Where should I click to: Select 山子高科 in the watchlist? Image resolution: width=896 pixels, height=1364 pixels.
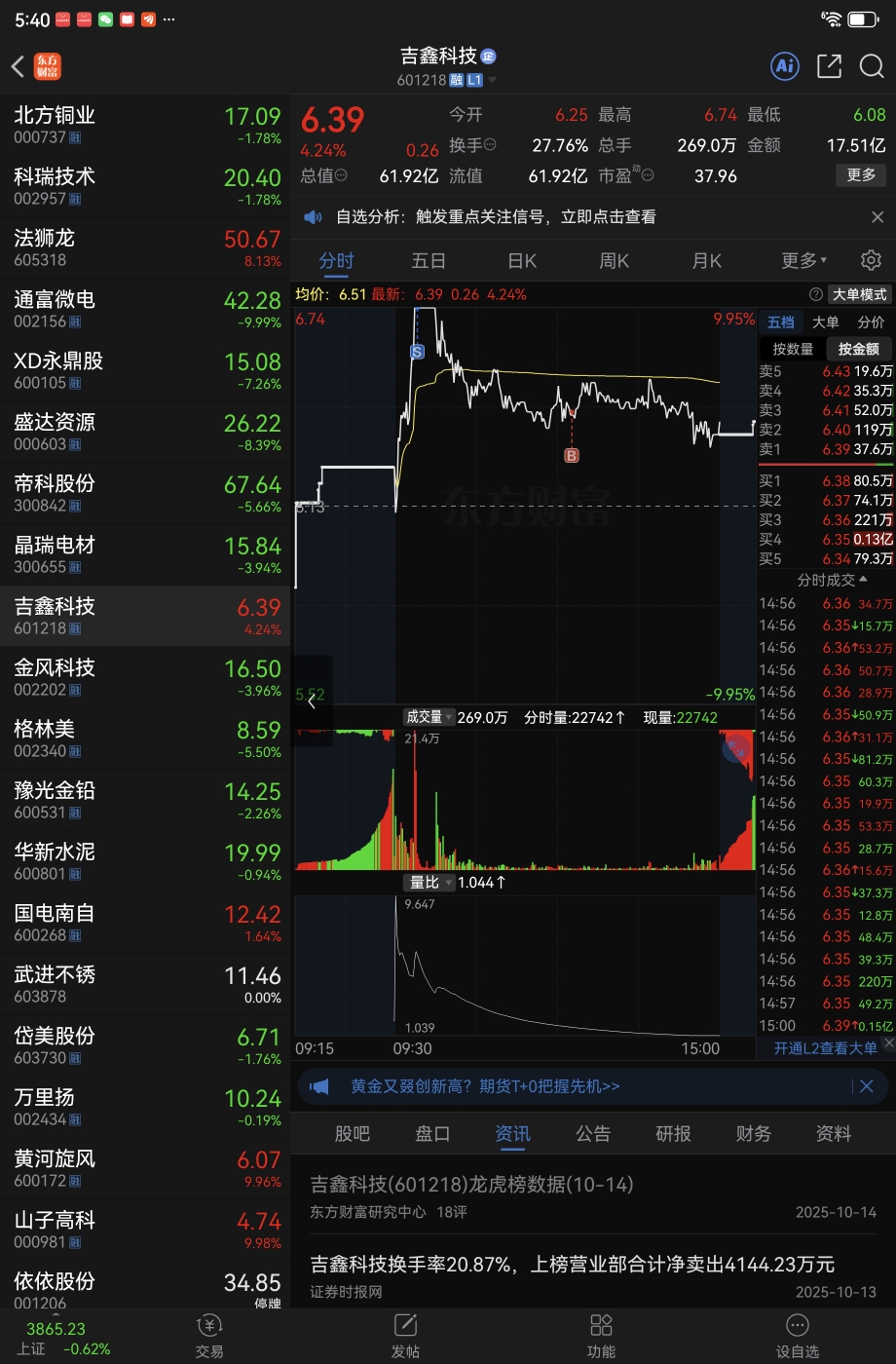click(x=145, y=1230)
